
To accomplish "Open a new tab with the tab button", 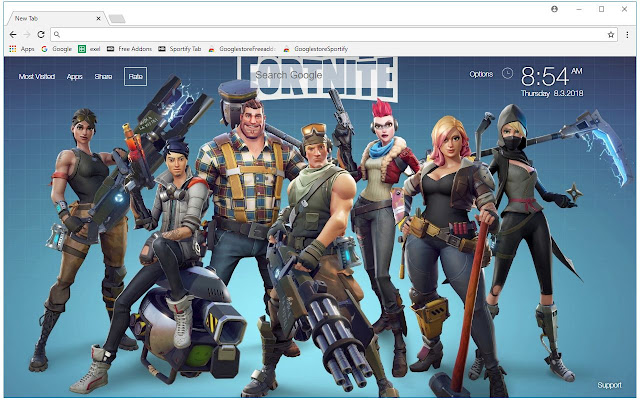I will pos(117,19).
